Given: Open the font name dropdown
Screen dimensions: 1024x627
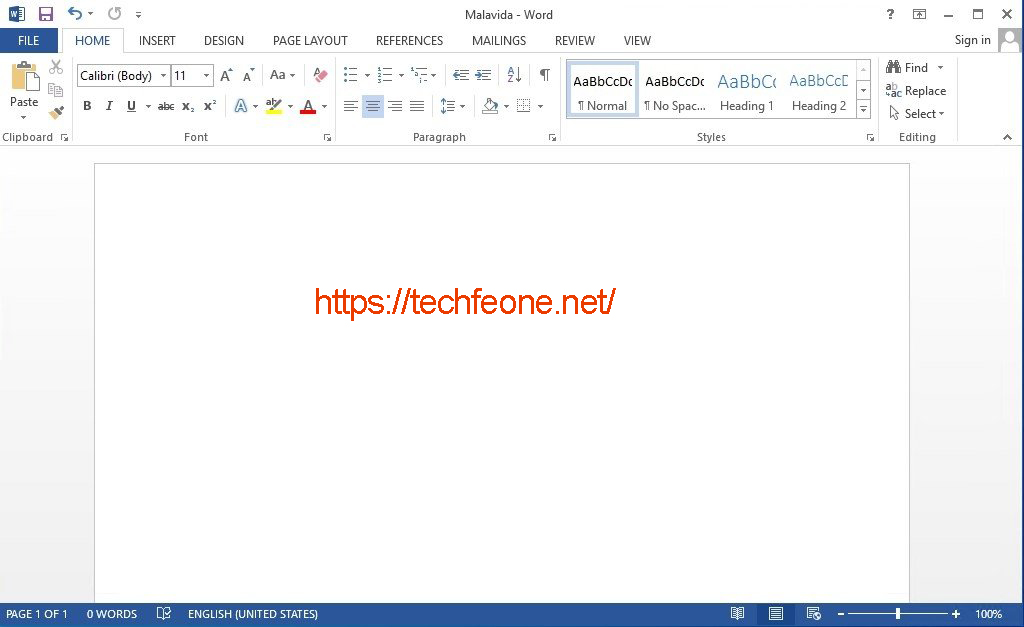Looking at the screenshot, I should [x=163, y=76].
